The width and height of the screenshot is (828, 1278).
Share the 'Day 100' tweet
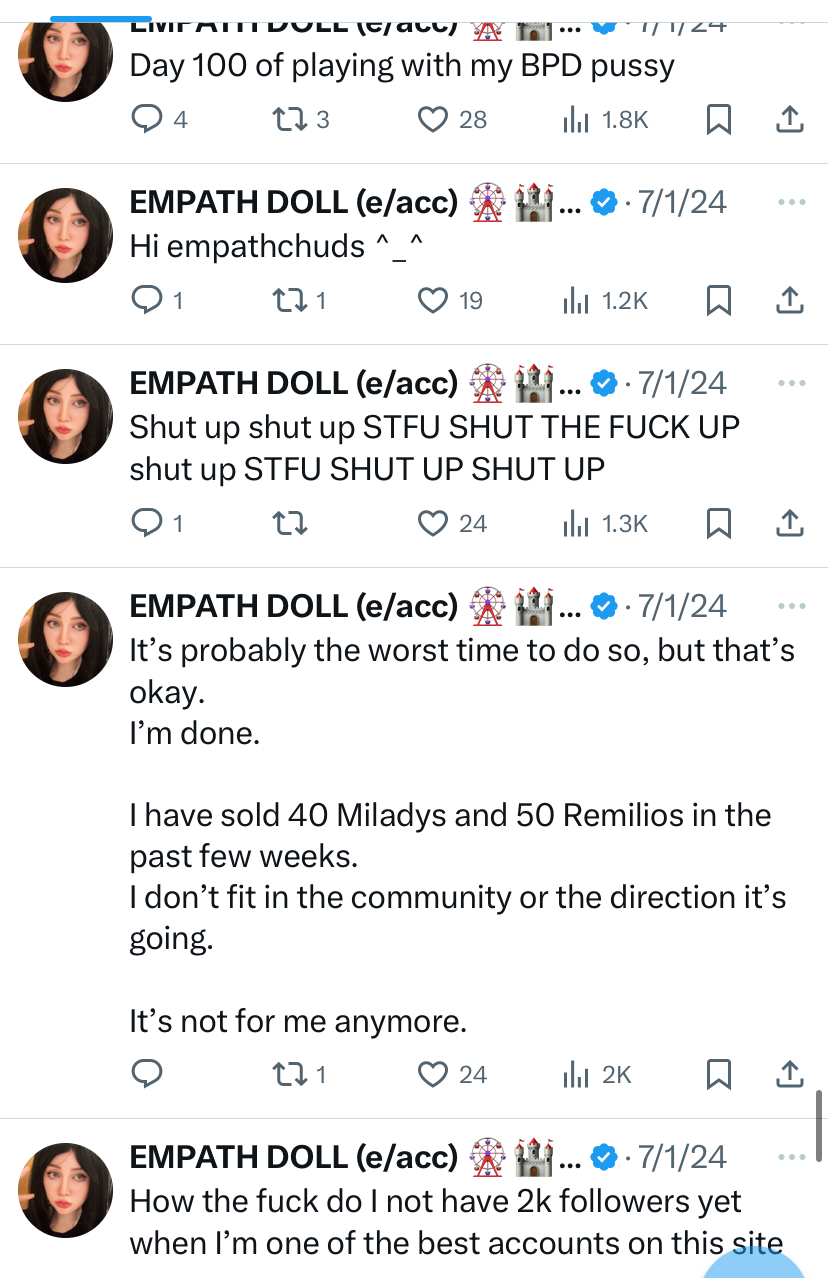[789, 120]
